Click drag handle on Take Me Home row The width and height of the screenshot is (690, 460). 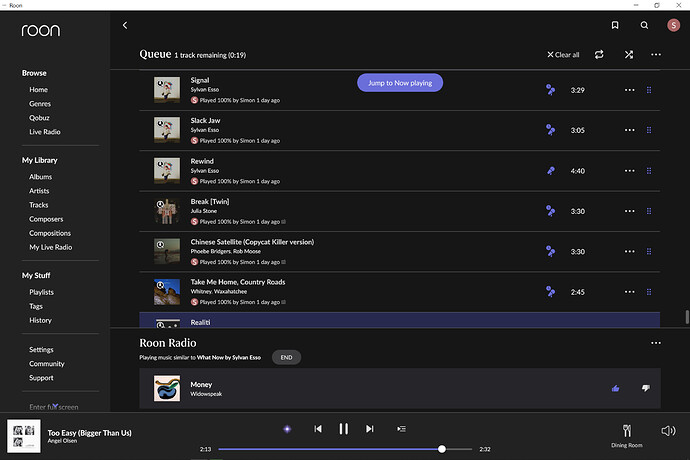(x=649, y=291)
